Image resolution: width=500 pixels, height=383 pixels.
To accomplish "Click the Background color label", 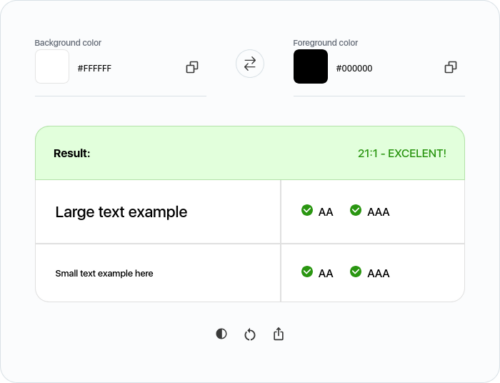I will (68, 43).
